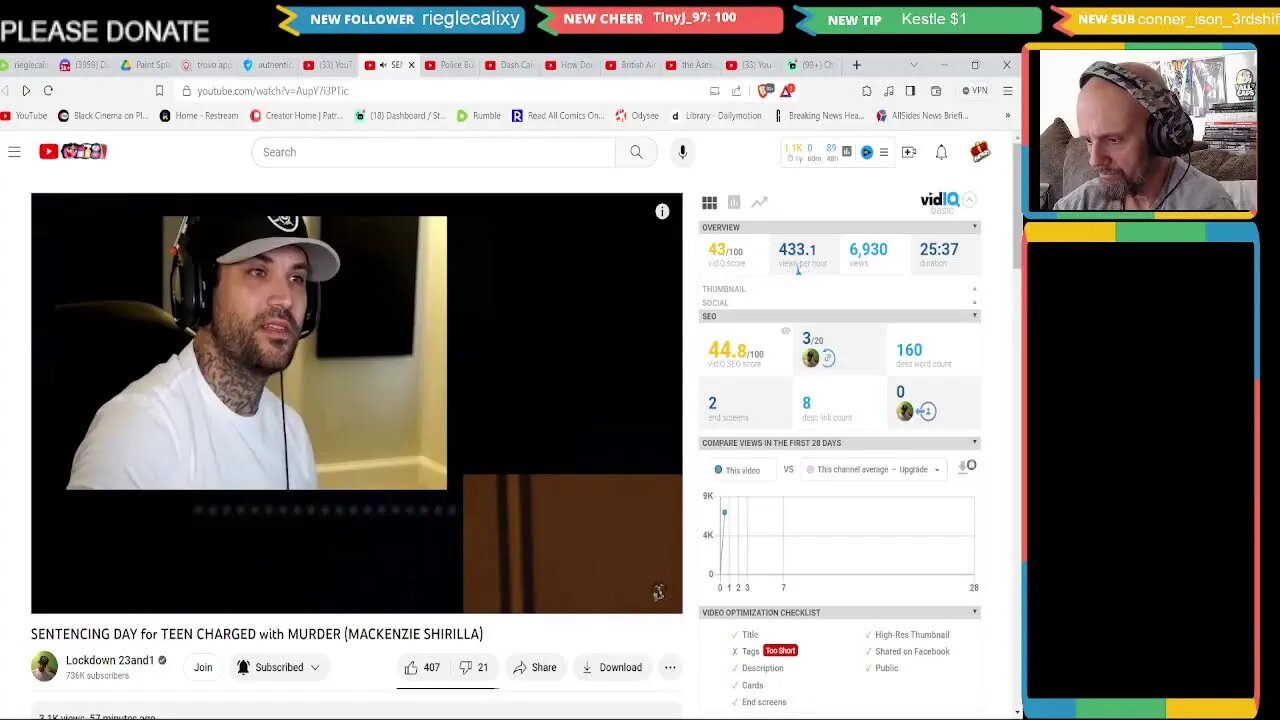
Task: Open browser sidebar panel icon
Action: tap(910, 91)
